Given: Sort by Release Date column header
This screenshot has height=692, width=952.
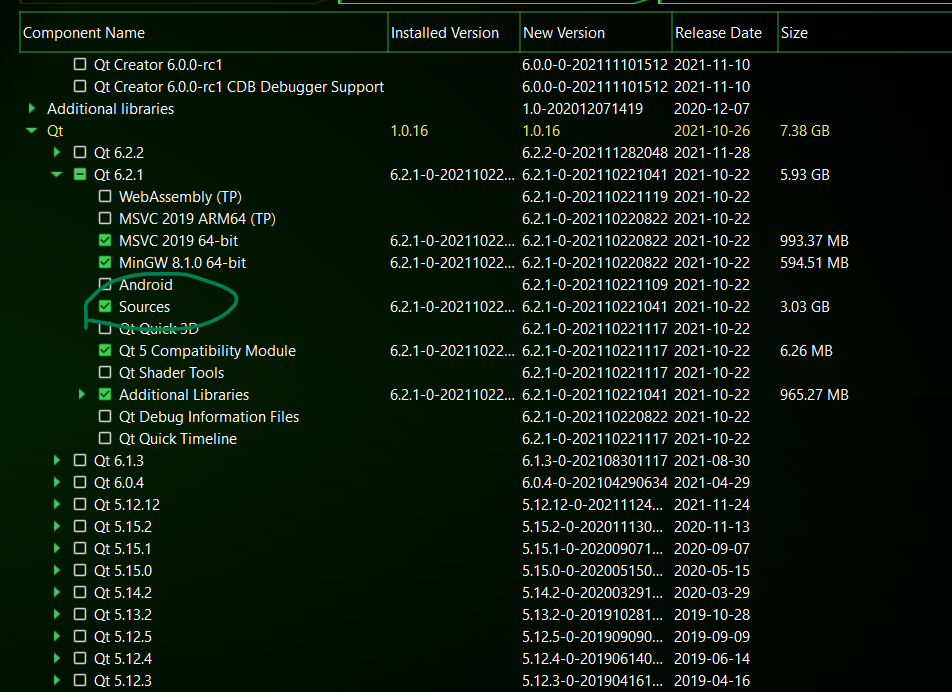Looking at the screenshot, I should click(x=725, y=33).
